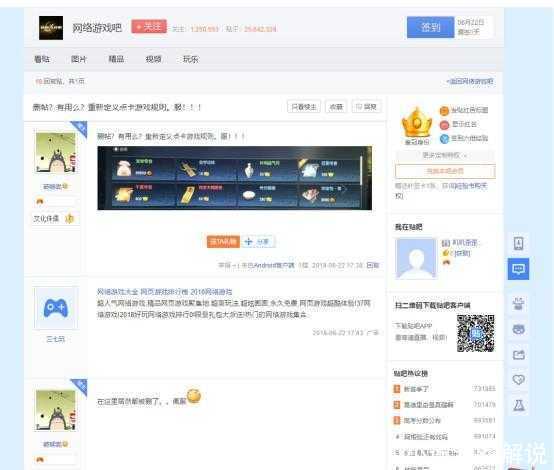Viewport: 554px width, 470px height.
Task: Switch to the 精品 tab
Action: [x=116, y=59]
